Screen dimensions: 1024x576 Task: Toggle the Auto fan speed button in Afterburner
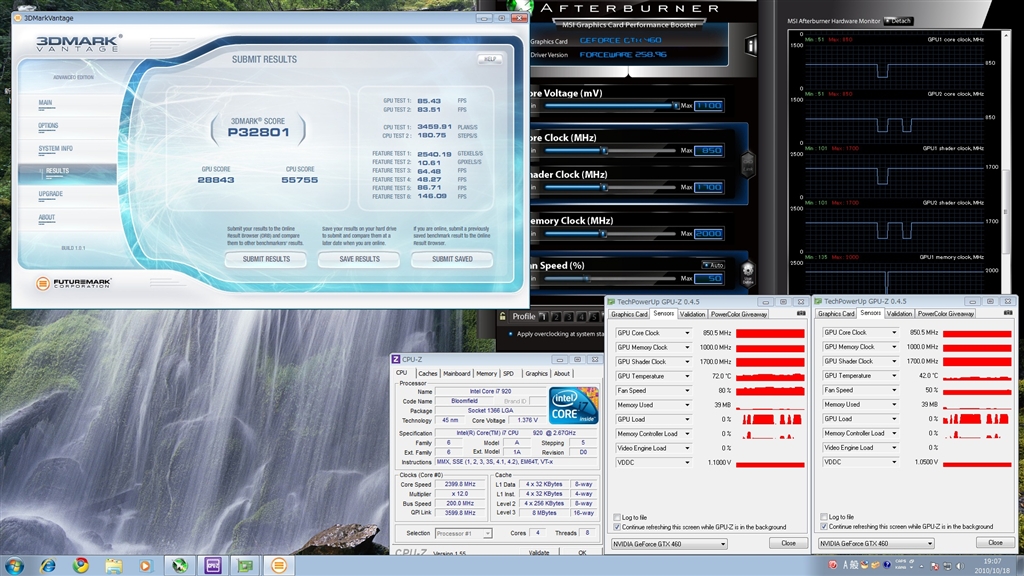(x=713, y=265)
